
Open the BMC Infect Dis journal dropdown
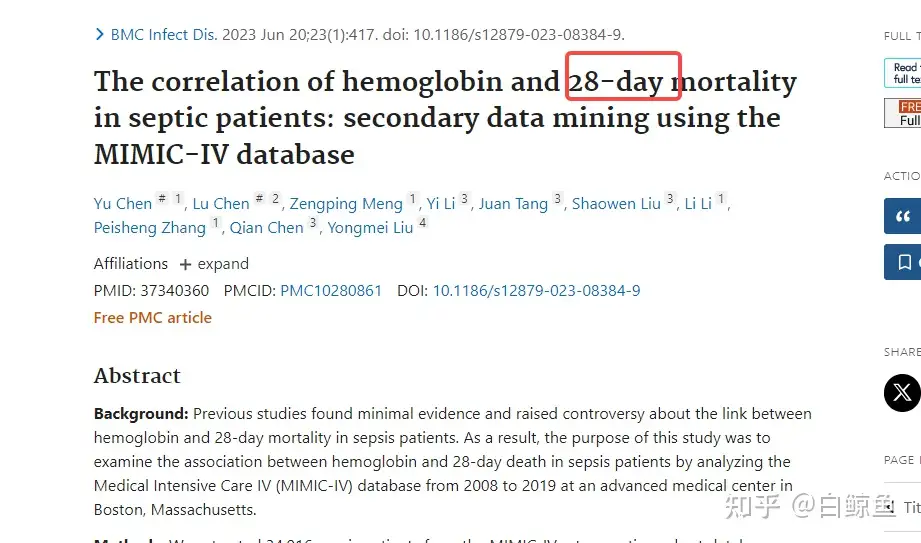[164, 35]
